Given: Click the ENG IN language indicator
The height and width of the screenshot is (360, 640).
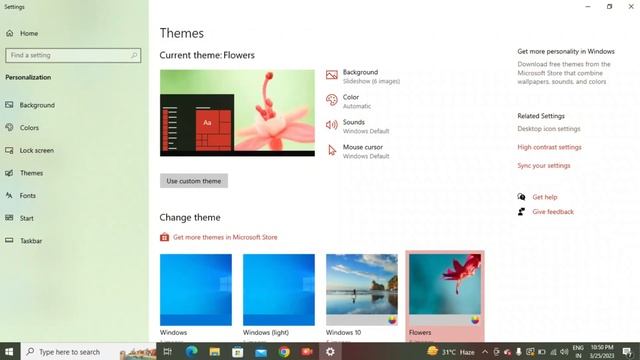Looking at the screenshot, I should [578, 351].
